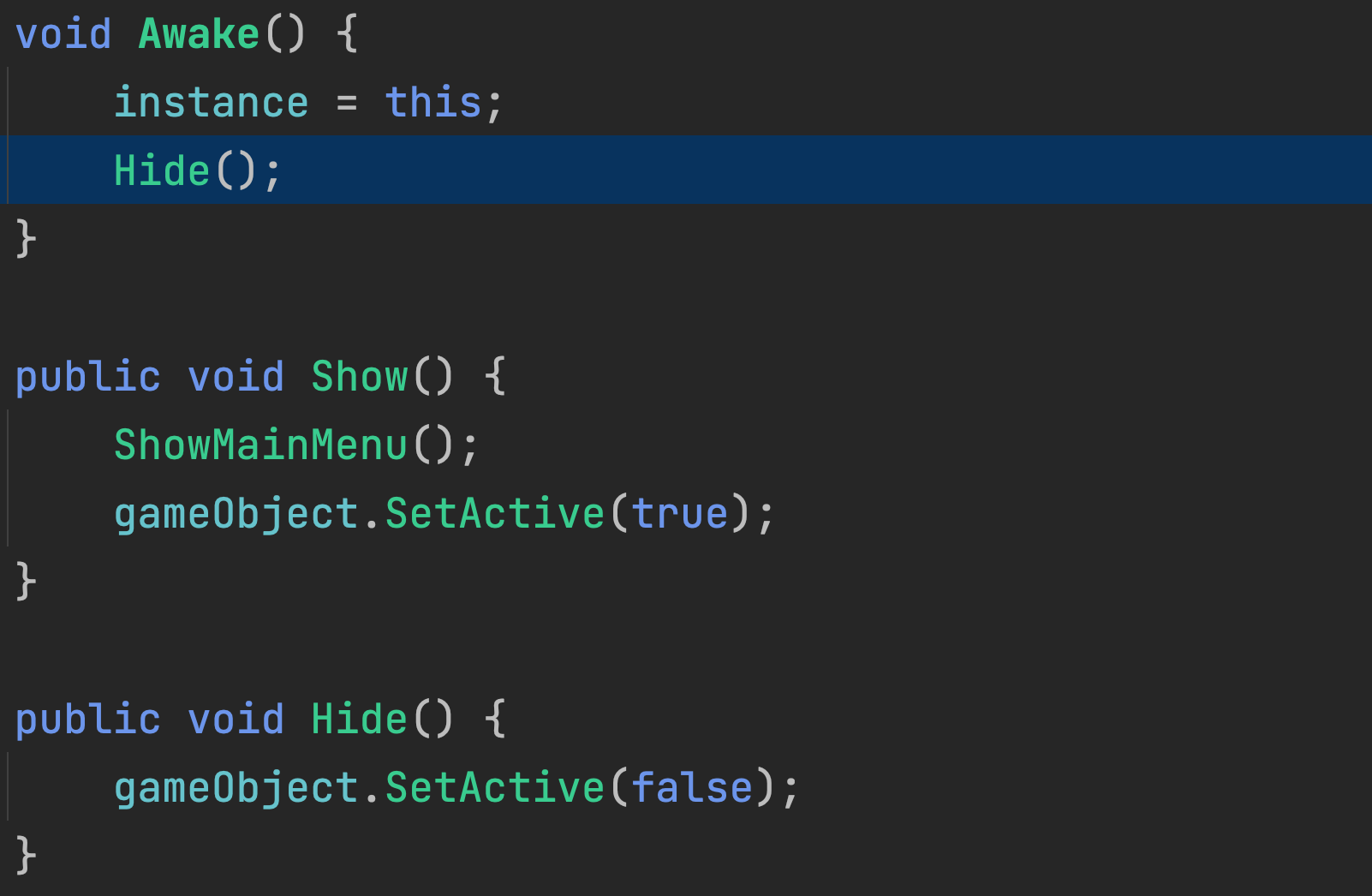
Task: Click the opening brace after Awake()
Action: pyautogui.click(x=347, y=35)
